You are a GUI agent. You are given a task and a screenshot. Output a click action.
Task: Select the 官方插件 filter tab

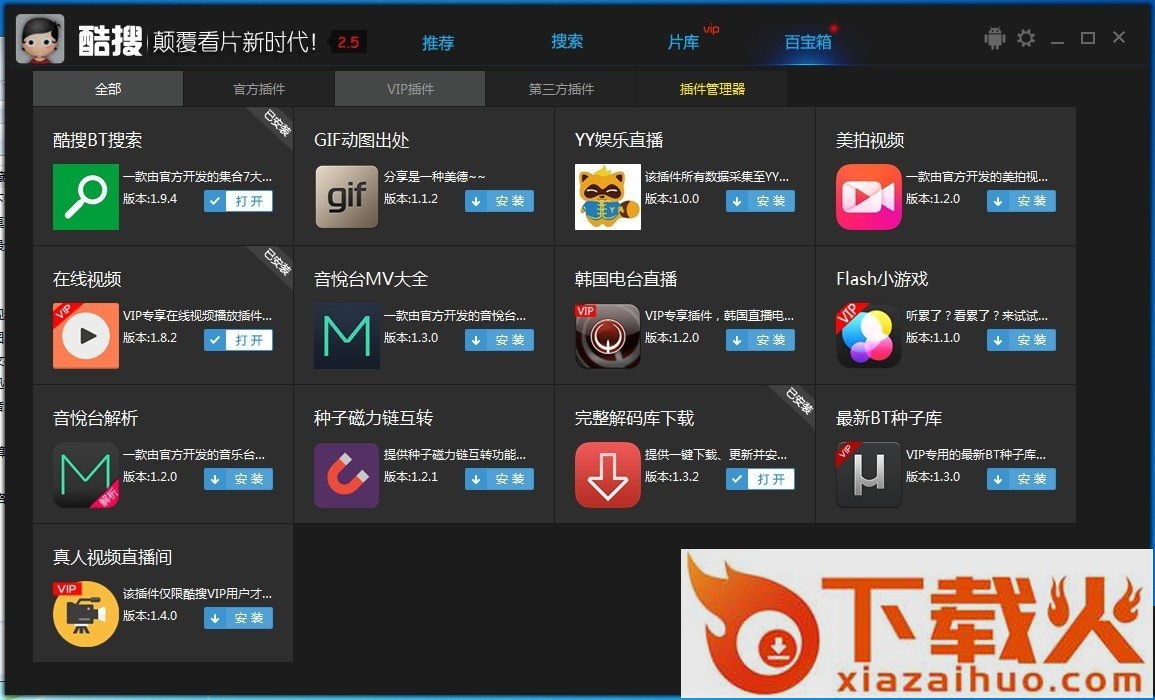(x=259, y=88)
